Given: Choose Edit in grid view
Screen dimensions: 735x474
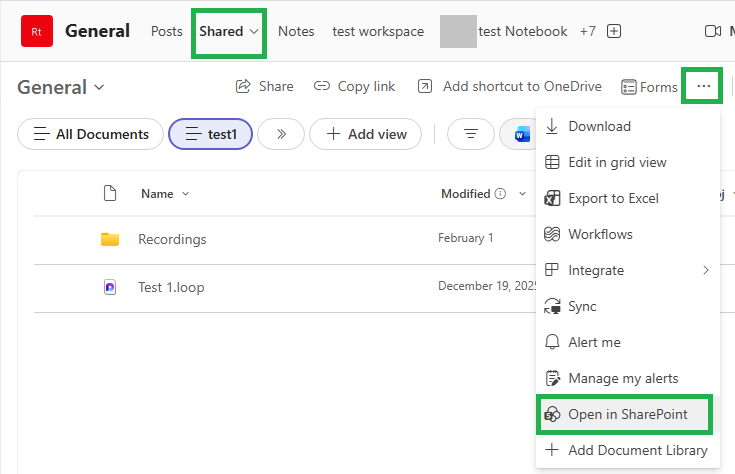Looking at the screenshot, I should pos(628,162).
